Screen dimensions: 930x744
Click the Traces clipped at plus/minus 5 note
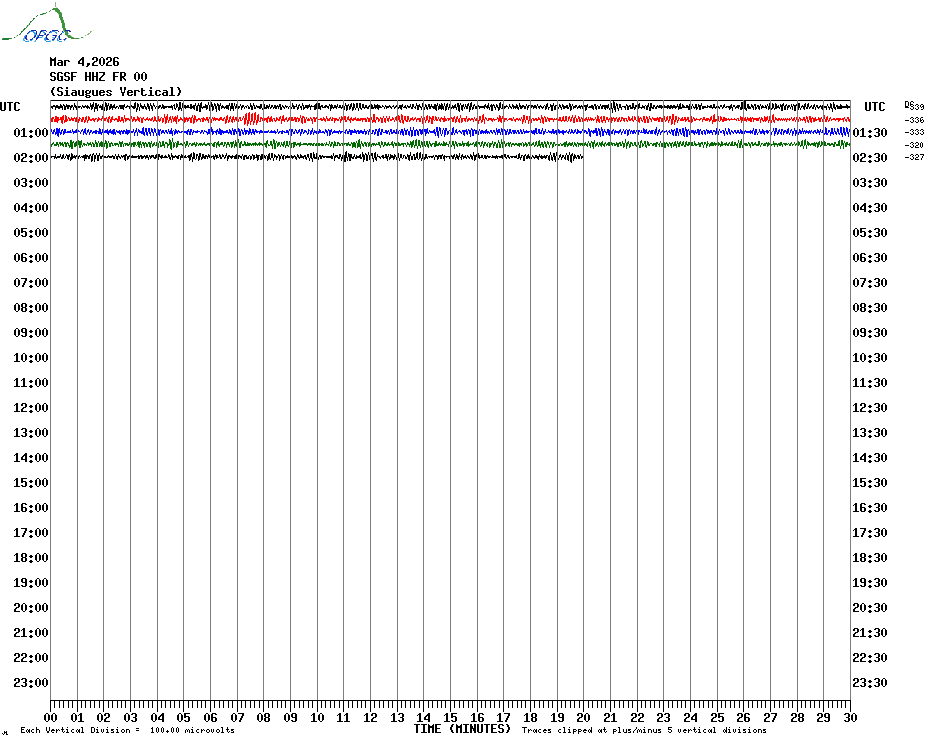644,730
